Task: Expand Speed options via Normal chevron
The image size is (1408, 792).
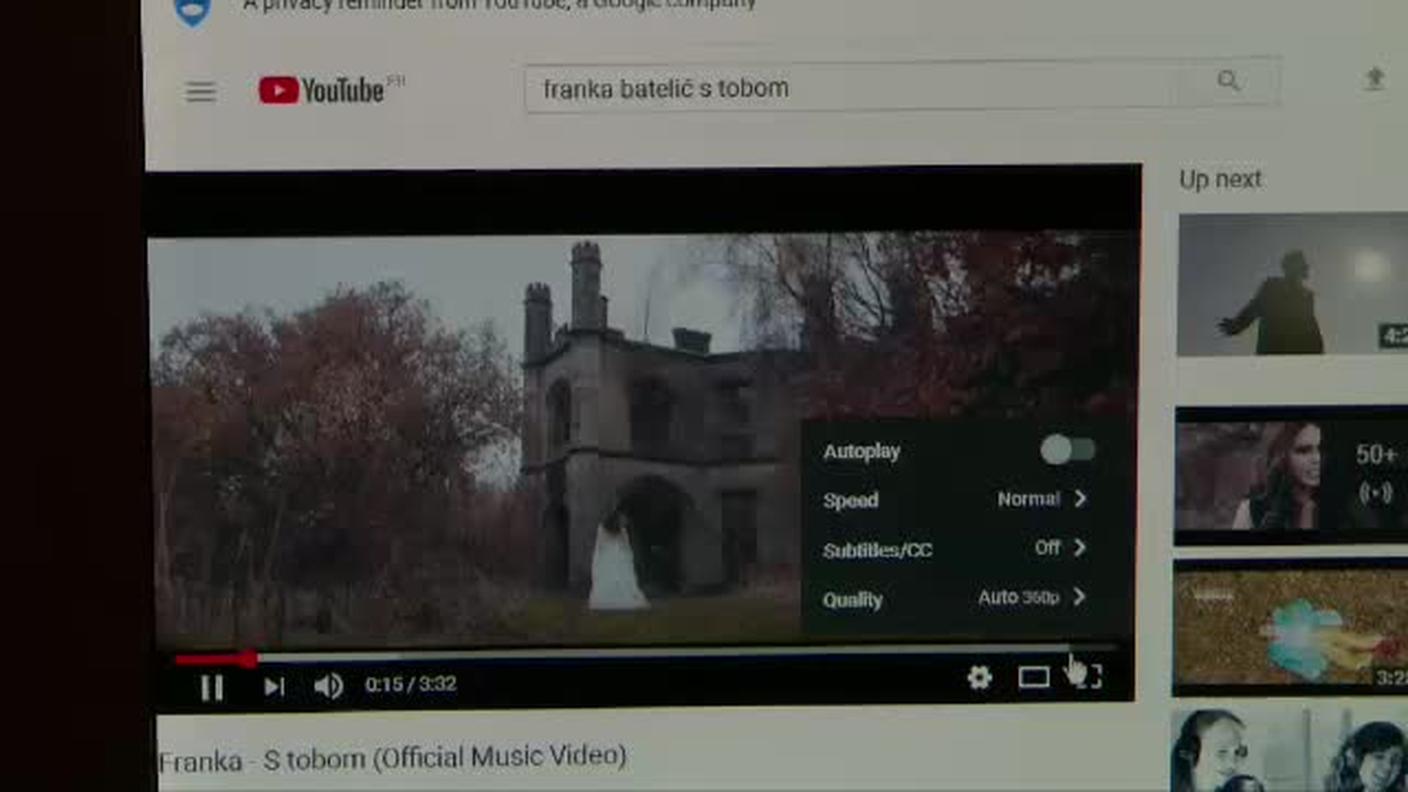Action: tap(1080, 498)
